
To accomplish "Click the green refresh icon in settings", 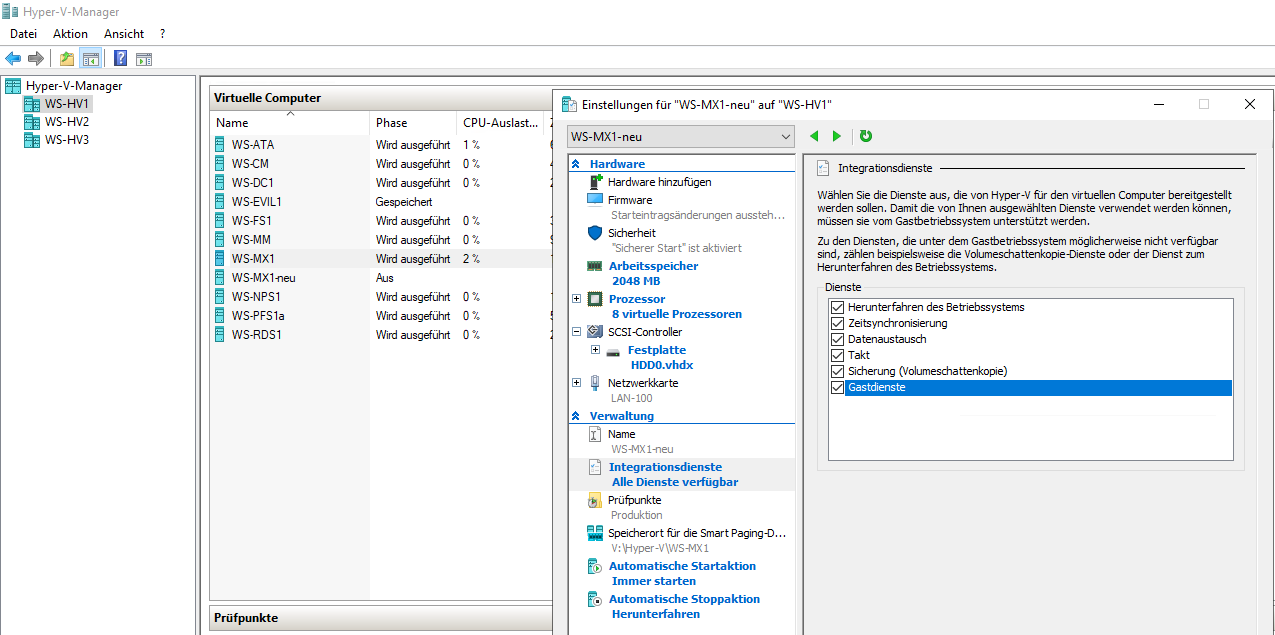I will coord(866,136).
